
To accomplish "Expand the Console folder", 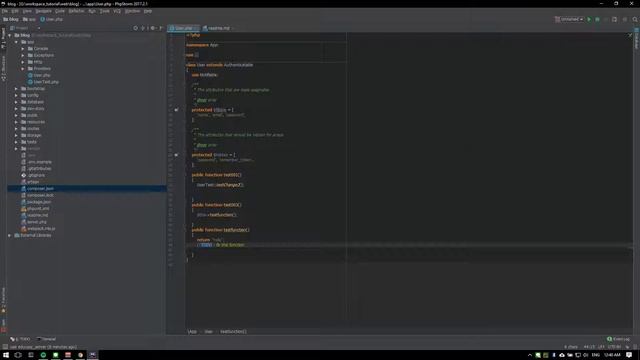I will (23, 49).
